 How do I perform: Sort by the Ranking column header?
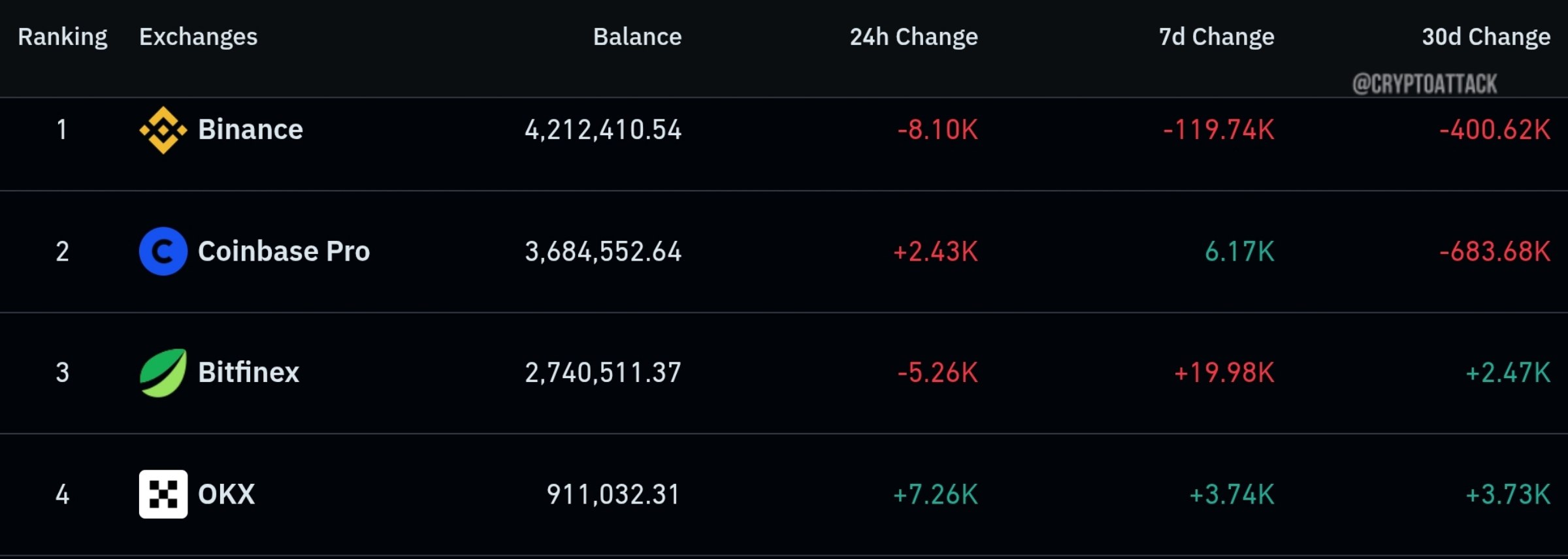point(63,37)
